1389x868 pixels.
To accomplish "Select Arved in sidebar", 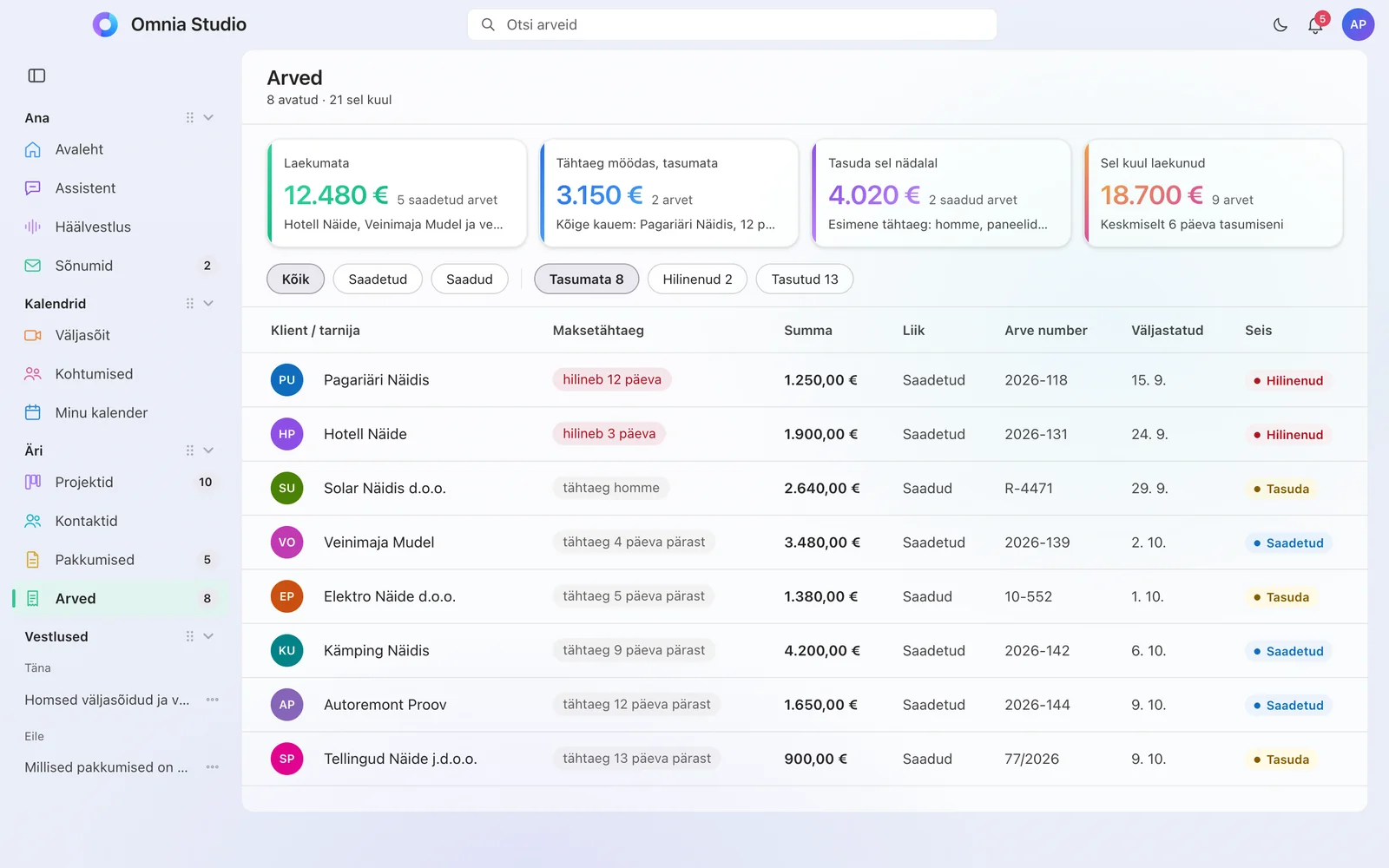I will (x=122, y=598).
